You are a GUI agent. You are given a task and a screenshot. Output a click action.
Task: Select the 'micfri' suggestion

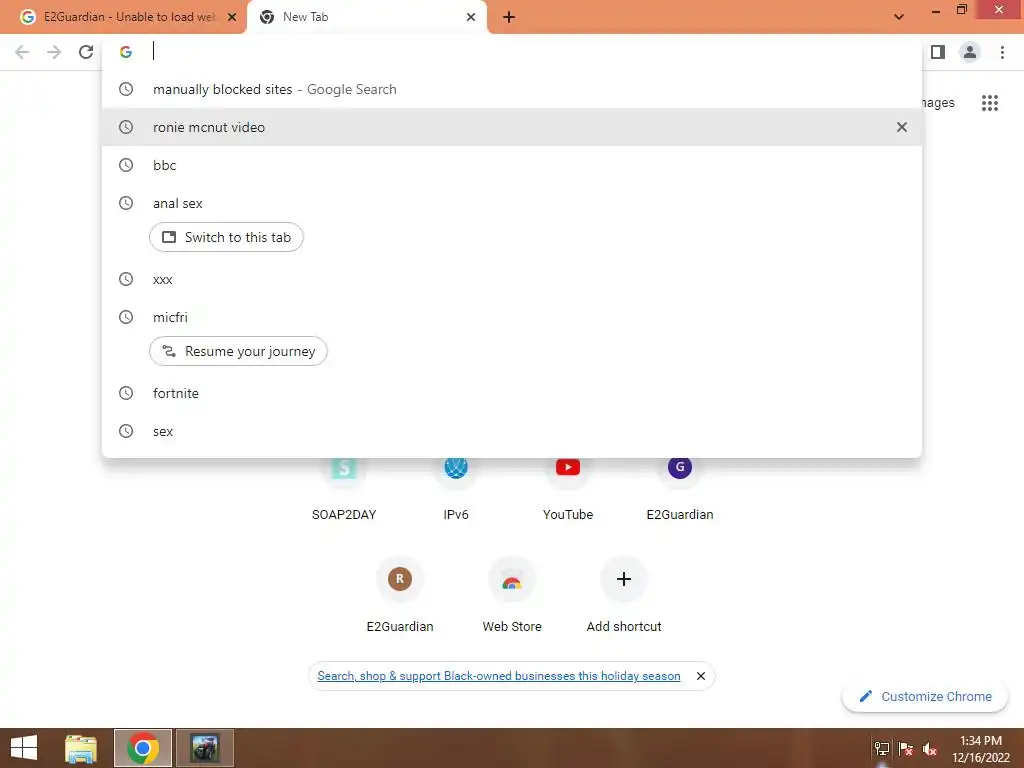[x=512, y=317]
